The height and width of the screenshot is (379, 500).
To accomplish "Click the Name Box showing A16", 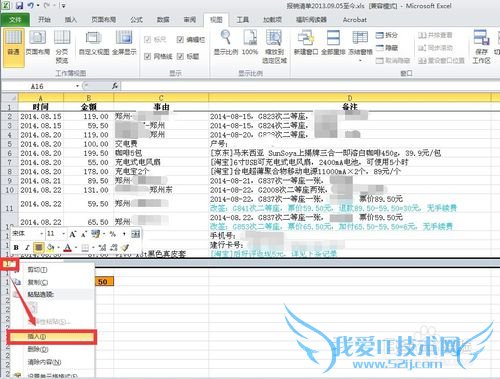I will tap(37, 86).
